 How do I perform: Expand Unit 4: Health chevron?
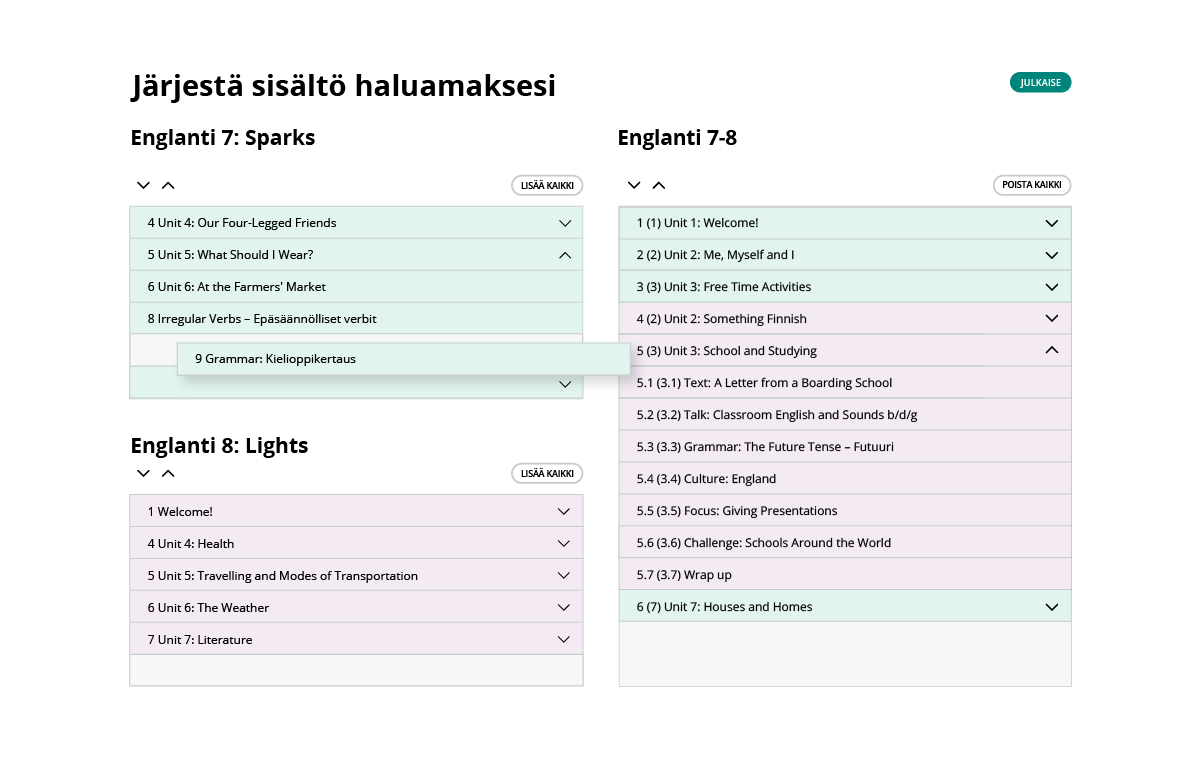point(564,544)
